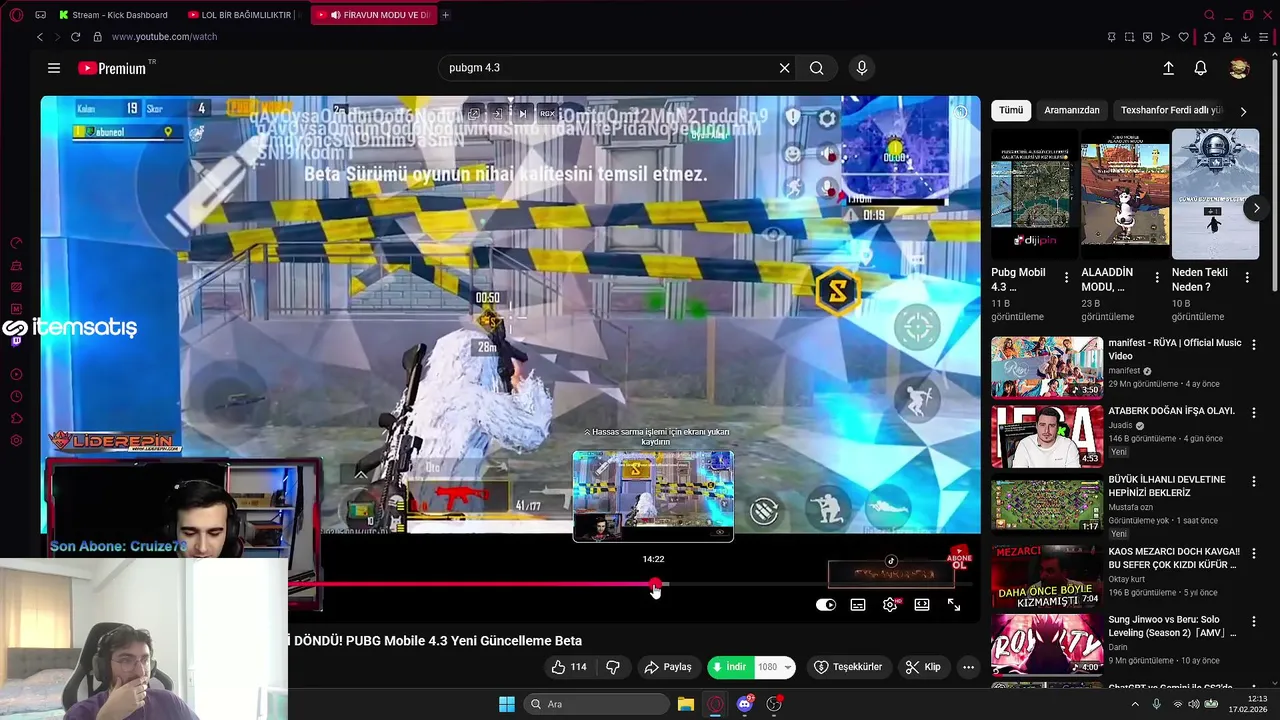This screenshot has height=720, width=1280.
Task: Dislike the video thumbs down
Action: tap(613, 667)
